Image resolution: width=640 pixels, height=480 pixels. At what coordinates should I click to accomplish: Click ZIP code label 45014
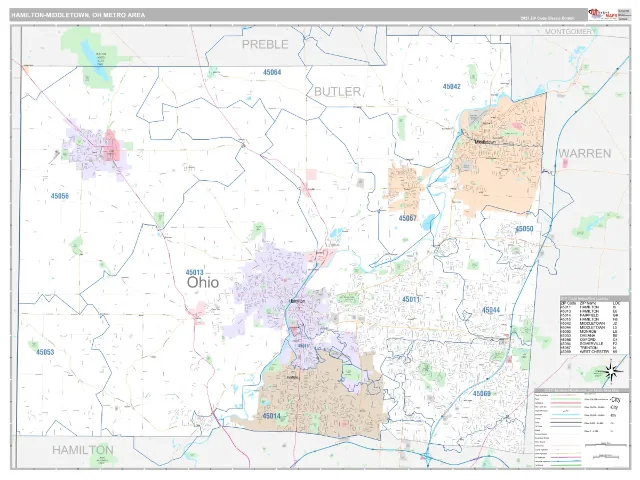click(x=271, y=416)
